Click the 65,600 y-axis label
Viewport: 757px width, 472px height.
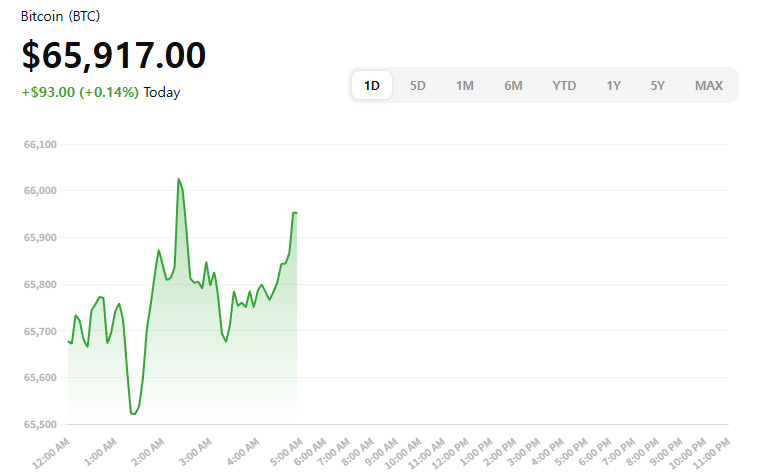click(40, 377)
